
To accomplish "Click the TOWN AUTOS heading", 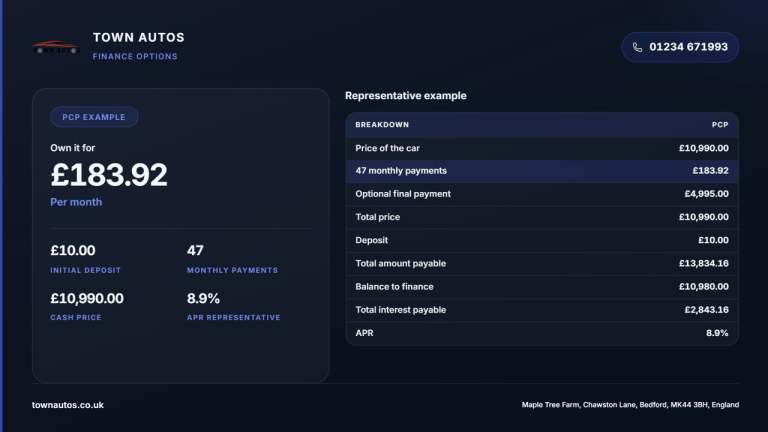I will point(139,37).
